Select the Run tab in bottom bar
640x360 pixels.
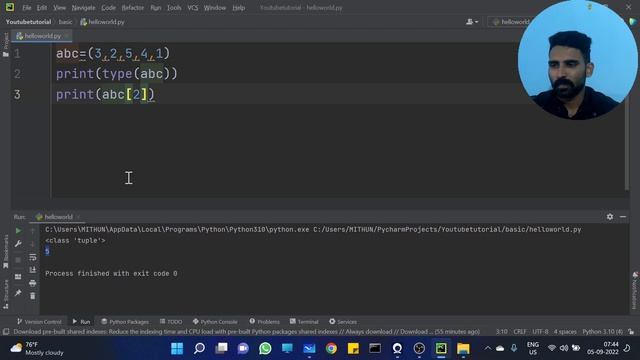(x=81, y=322)
